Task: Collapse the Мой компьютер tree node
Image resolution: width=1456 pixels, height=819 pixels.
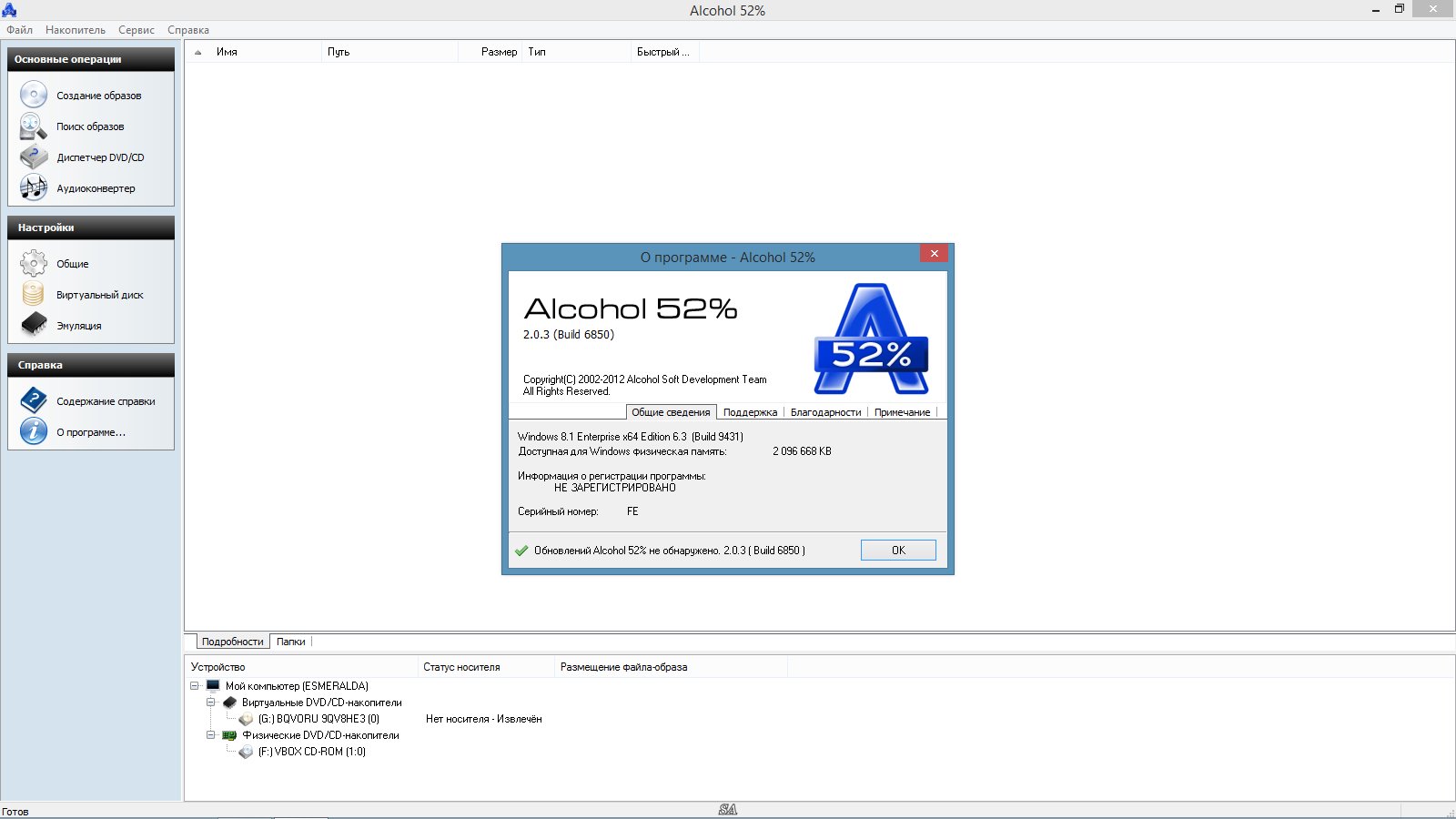Action: 195,686
